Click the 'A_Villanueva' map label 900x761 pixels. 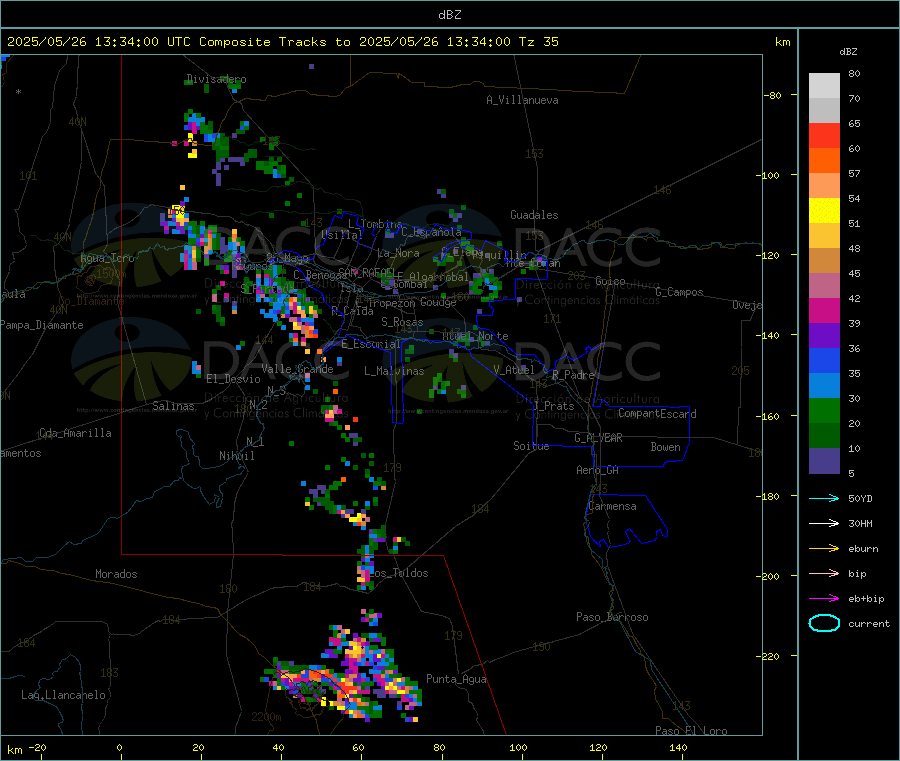click(522, 100)
